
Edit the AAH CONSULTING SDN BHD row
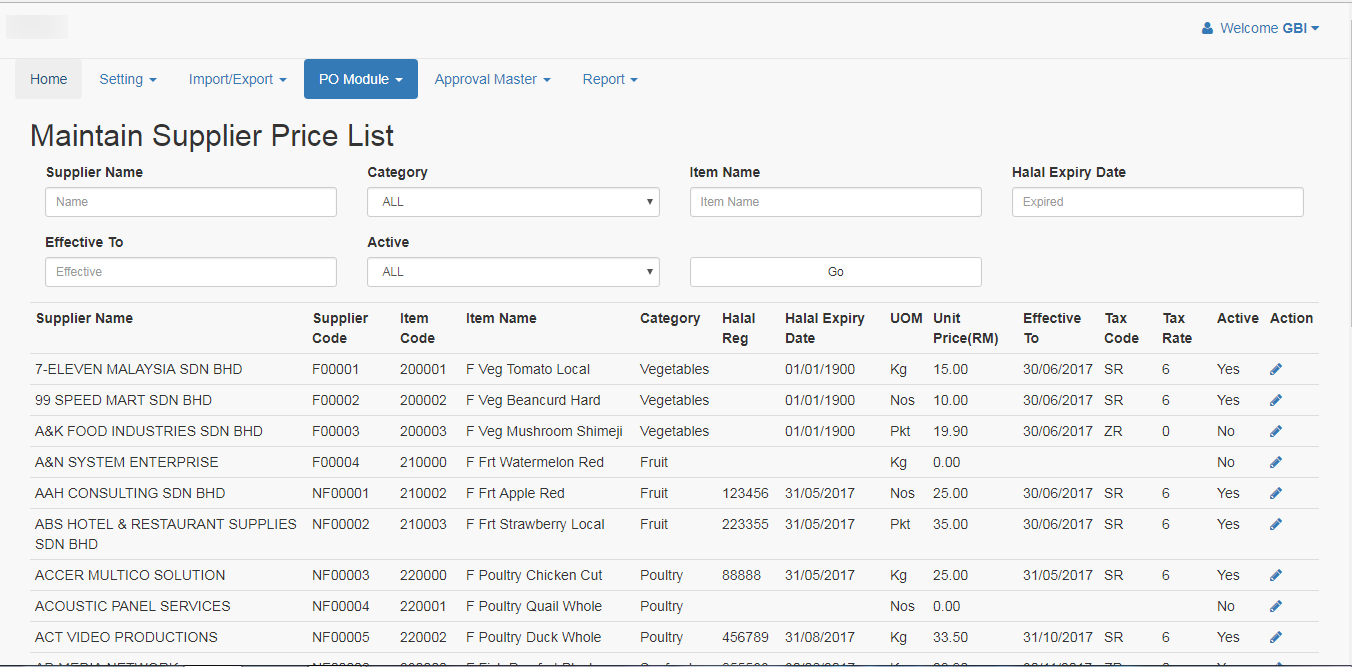1276,493
